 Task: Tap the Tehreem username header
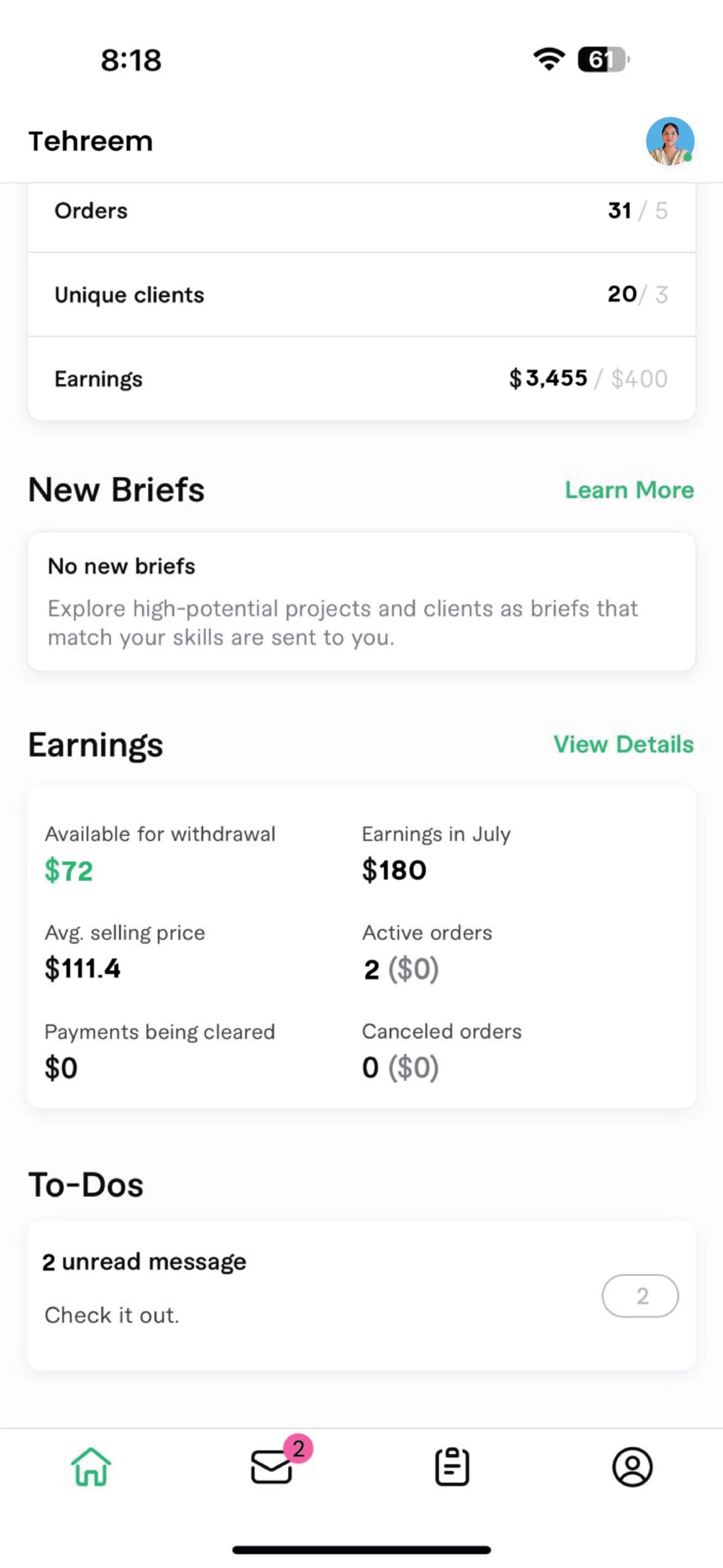91,141
